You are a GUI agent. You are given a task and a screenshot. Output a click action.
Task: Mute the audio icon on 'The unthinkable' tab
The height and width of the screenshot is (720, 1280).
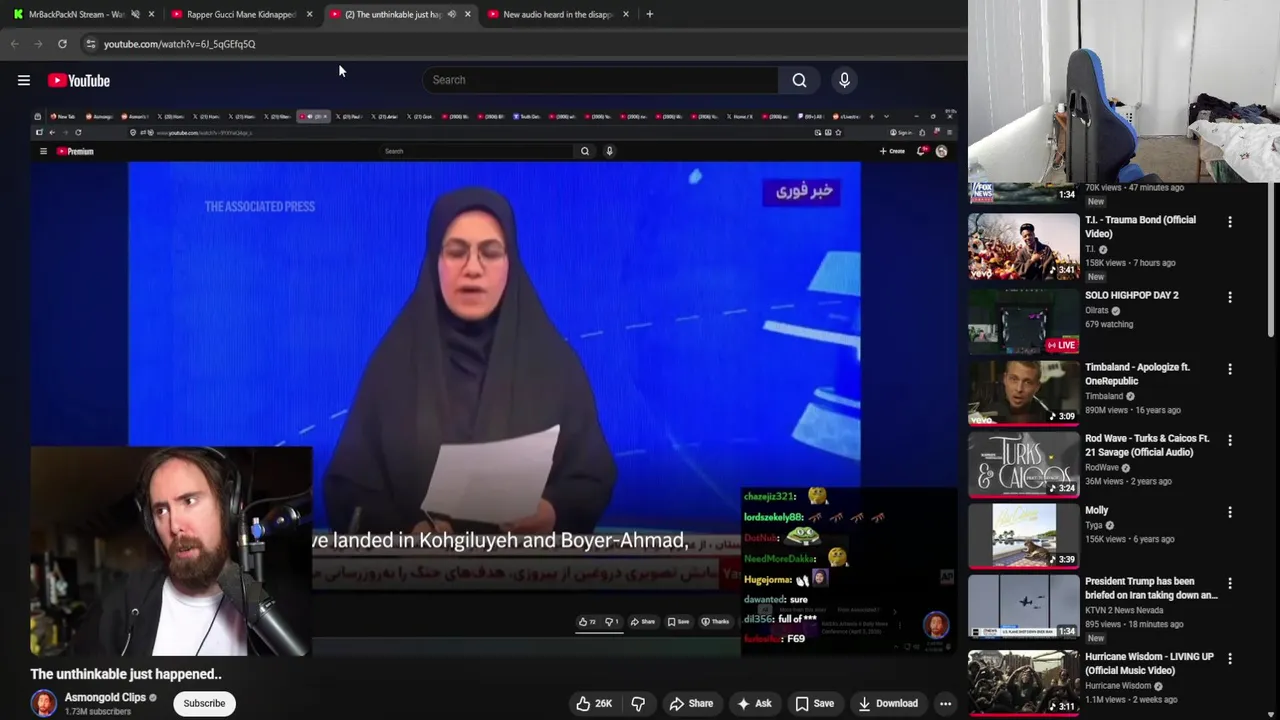click(x=452, y=14)
